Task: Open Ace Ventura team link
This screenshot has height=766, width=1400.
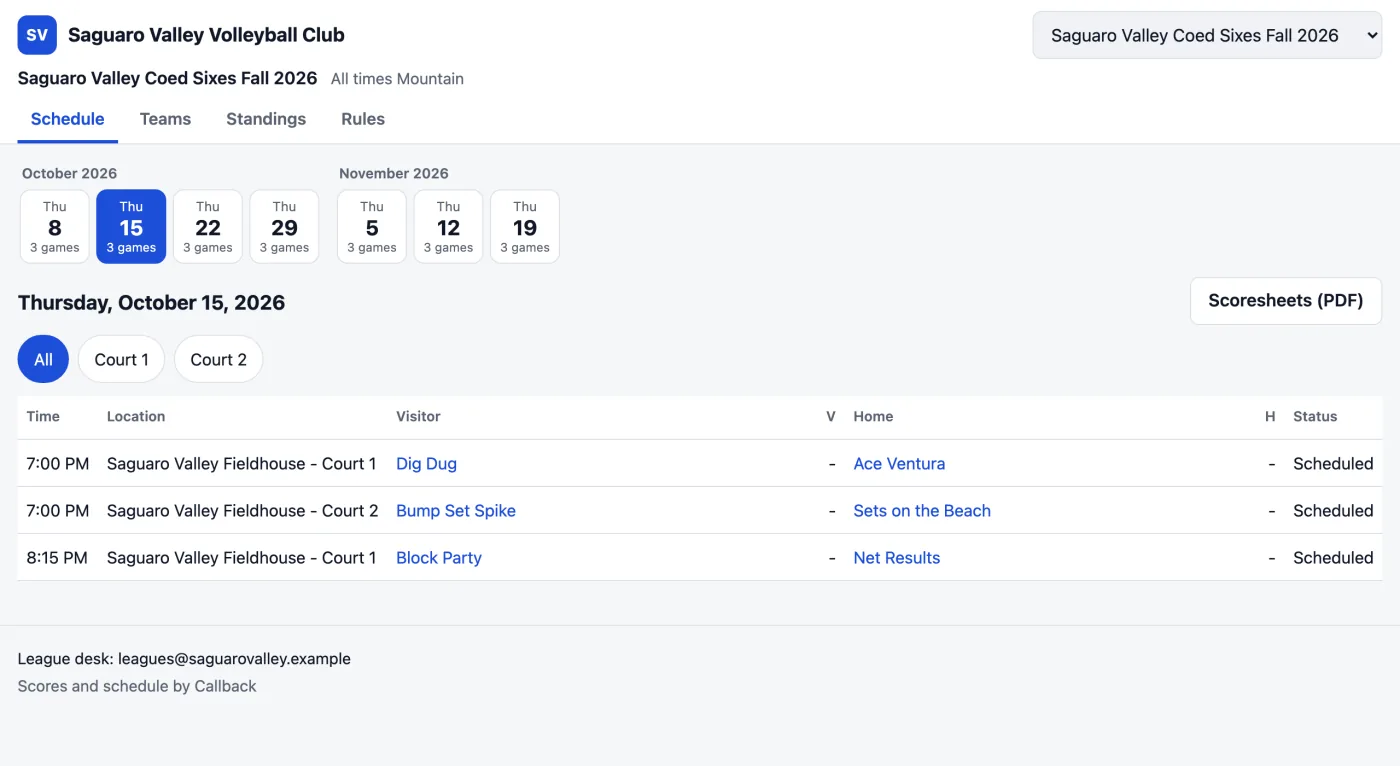Action: (899, 464)
